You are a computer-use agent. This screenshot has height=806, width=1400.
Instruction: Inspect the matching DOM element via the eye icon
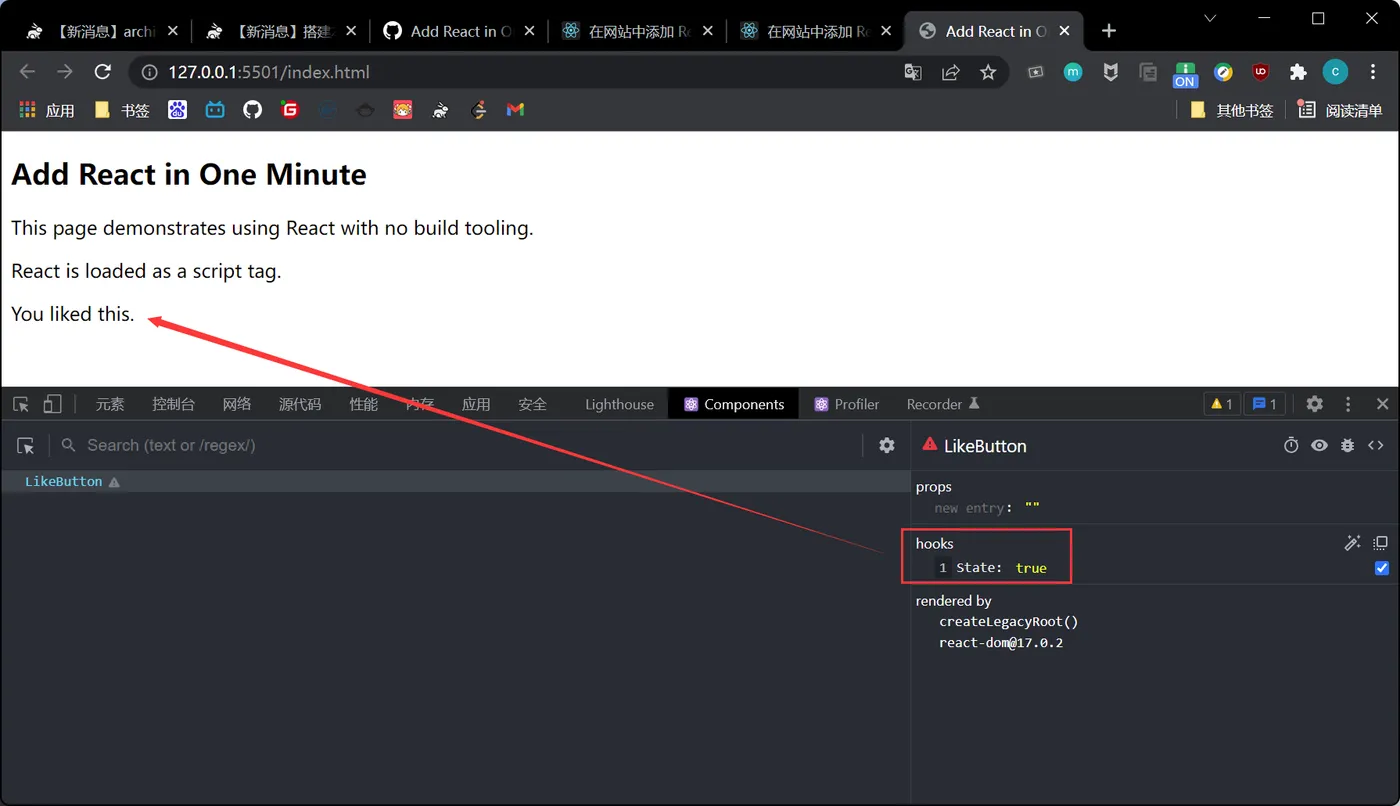point(1319,445)
